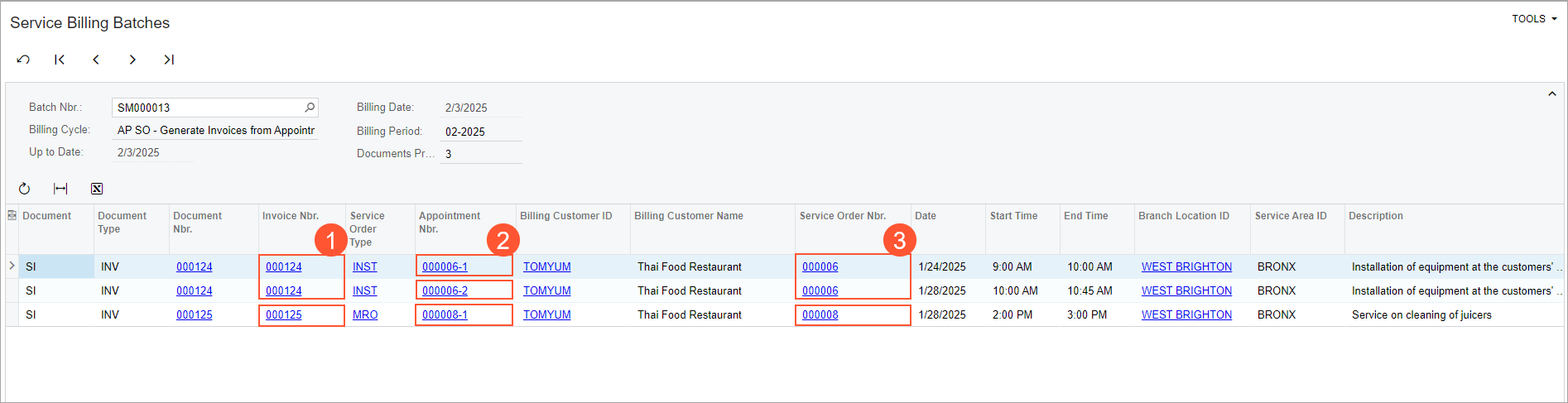Screen dimensions: 1568x403
Task: Jump to the last record
Action: [169, 60]
